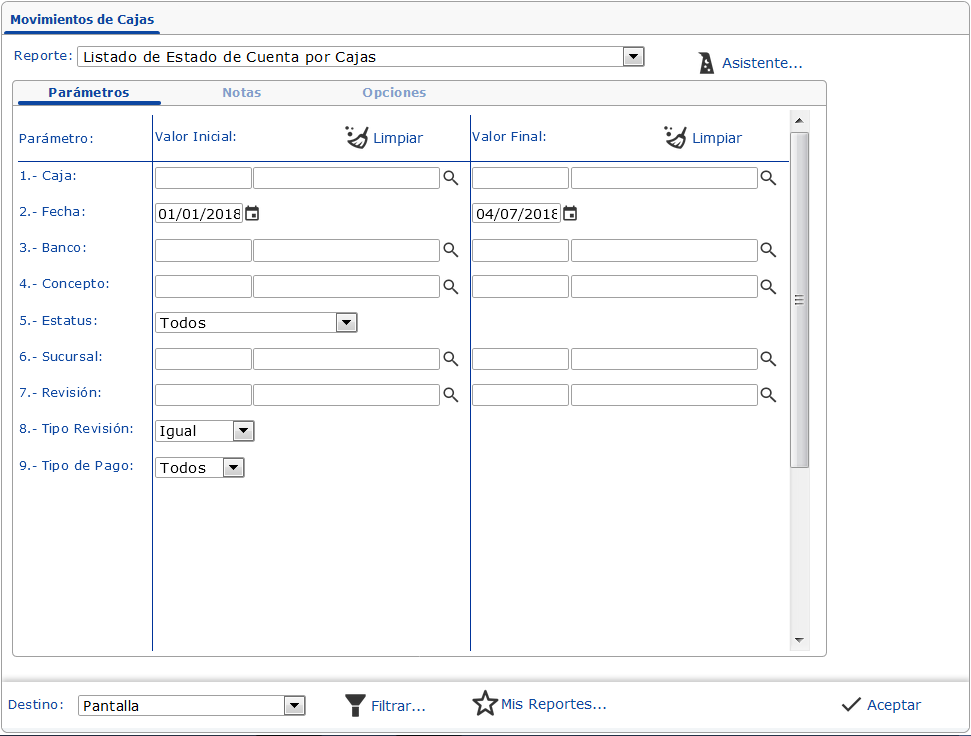Click the search icon for Caja initial value

tap(451, 178)
